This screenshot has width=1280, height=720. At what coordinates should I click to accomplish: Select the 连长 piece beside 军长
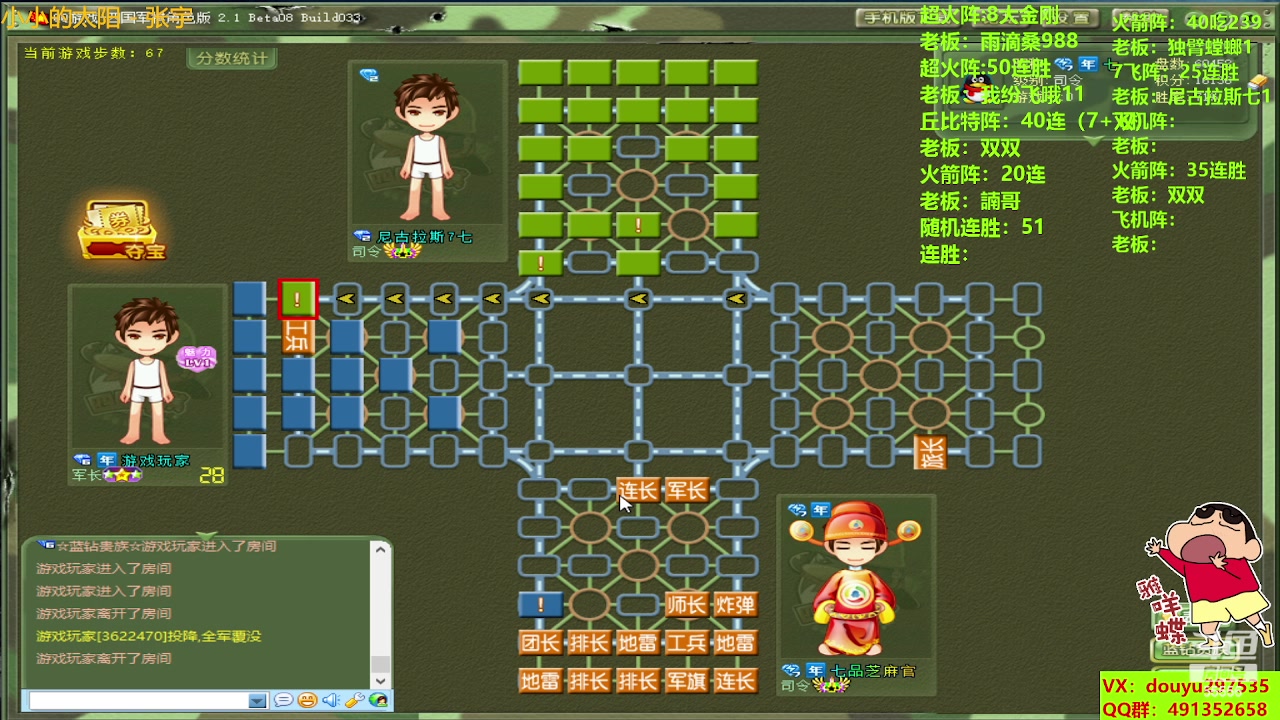(x=638, y=490)
